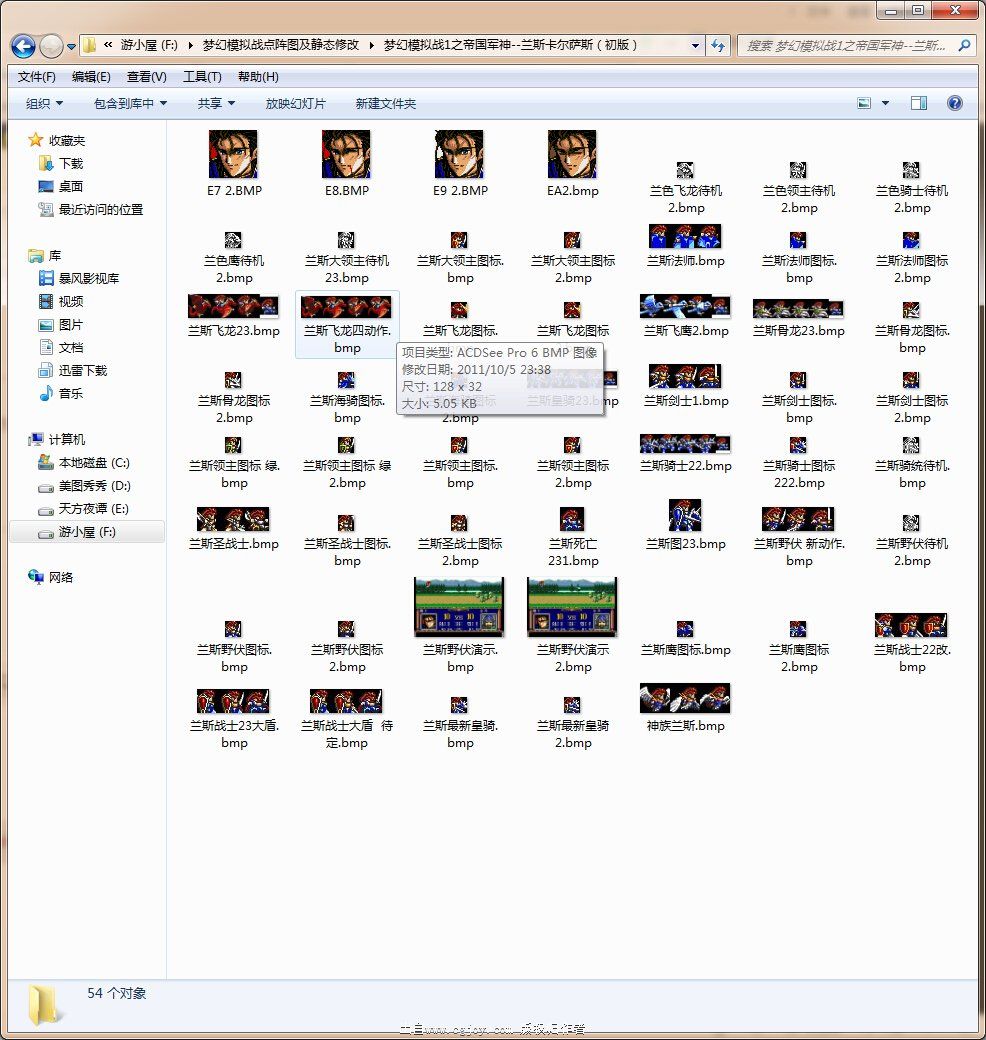Click the search magnifier icon
This screenshot has height=1040, width=986.
(964, 45)
